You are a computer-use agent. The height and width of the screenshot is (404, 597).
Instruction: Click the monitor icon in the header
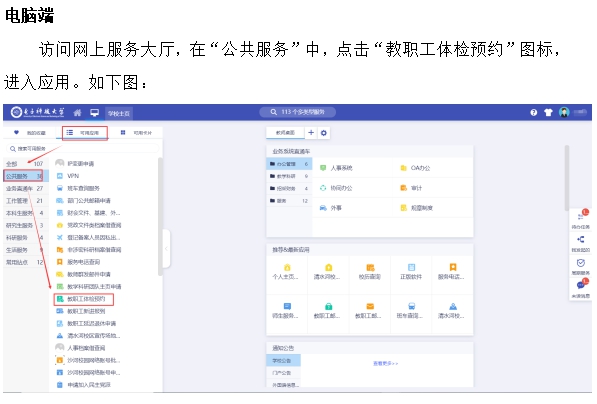coord(94,112)
